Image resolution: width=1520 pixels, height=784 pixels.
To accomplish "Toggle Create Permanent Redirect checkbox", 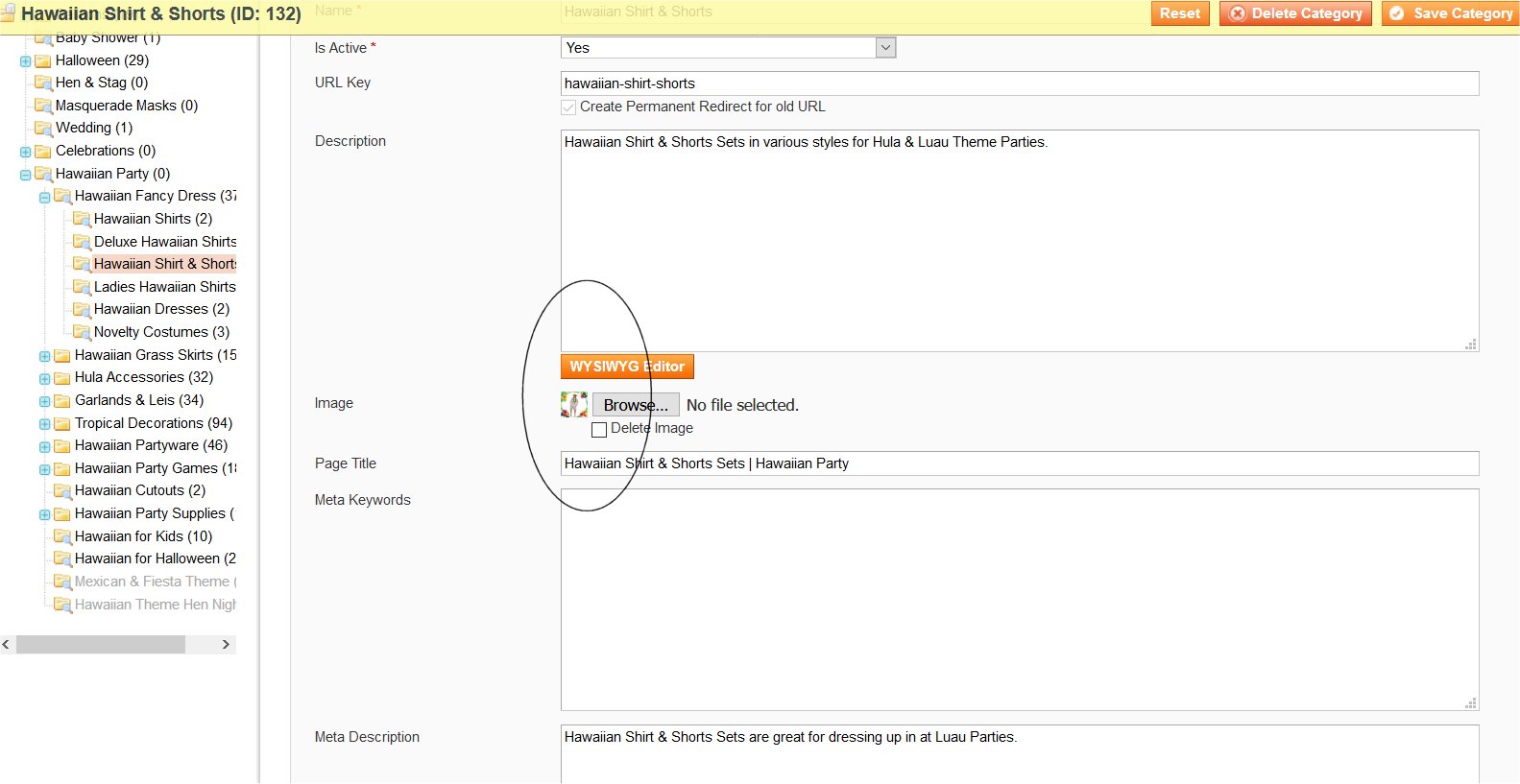I will pos(569,107).
